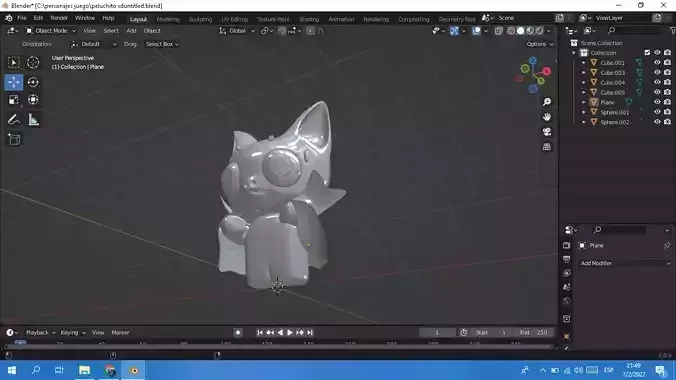Open the Object properties tab icon
This screenshot has width=676, height=380.
(x=566, y=336)
